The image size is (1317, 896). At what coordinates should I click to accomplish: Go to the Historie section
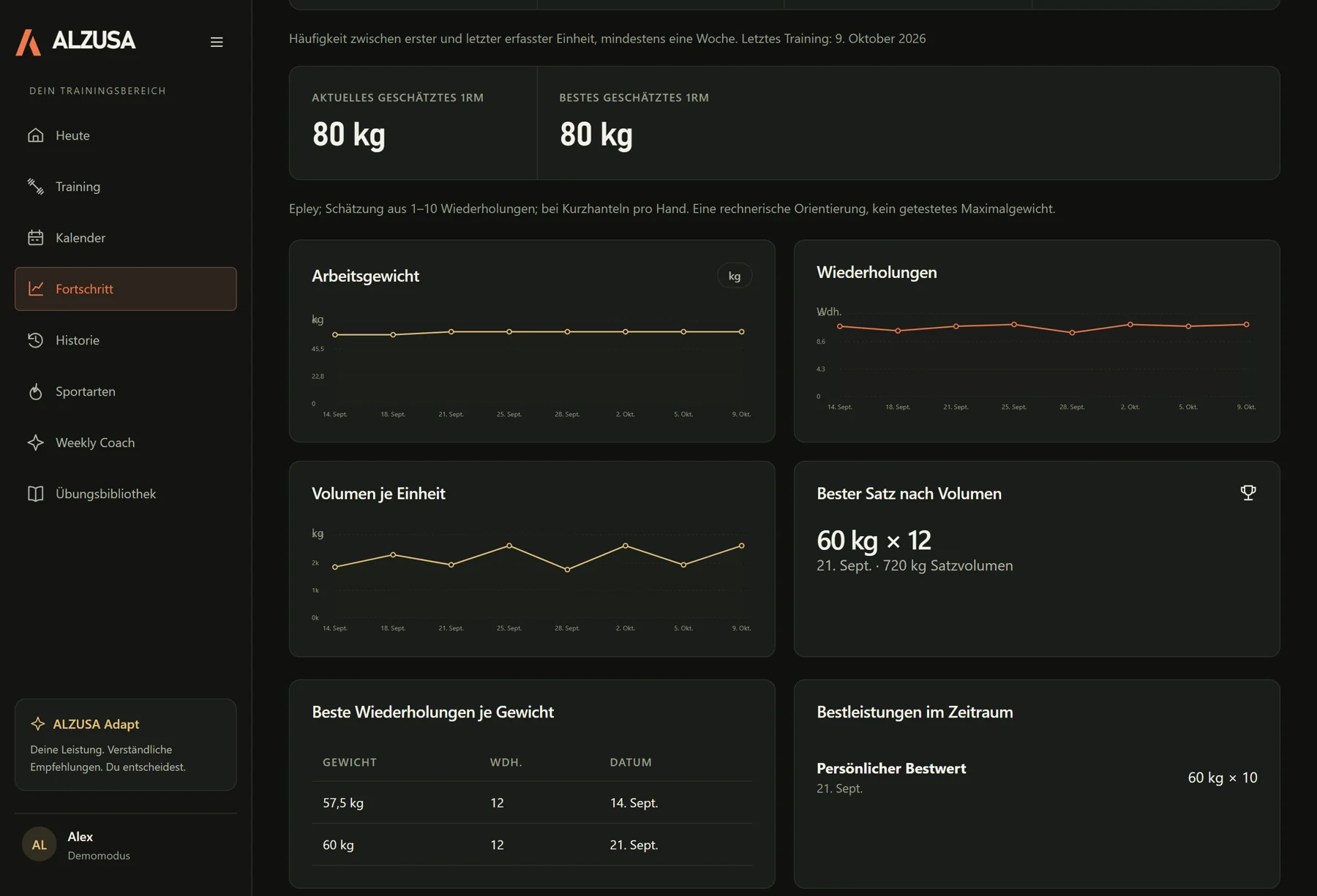coord(126,340)
